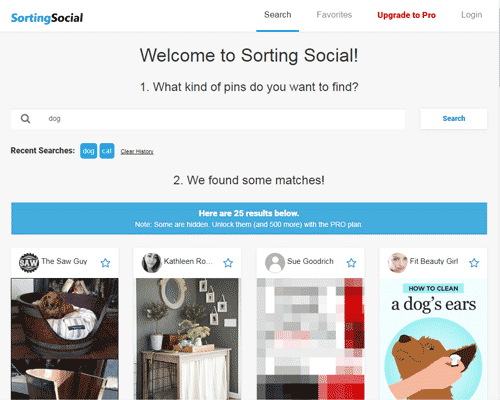This screenshot has width=500, height=400.
Task: Select the 'dog' recent search tag
Action: pyautogui.click(x=88, y=151)
